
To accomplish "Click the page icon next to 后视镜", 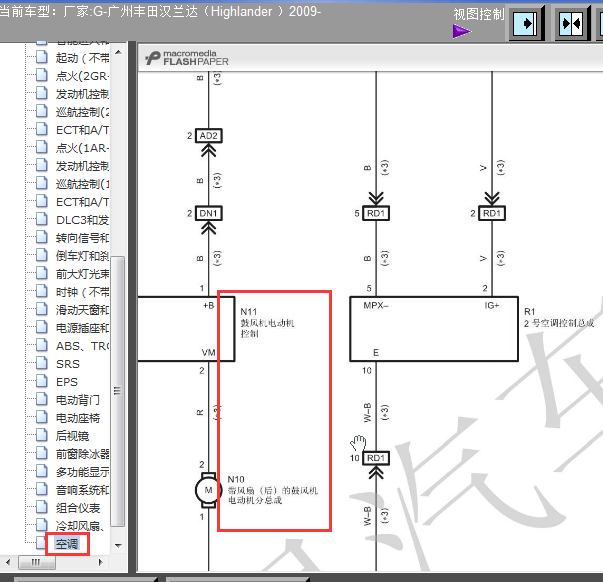I will (42, 436).
